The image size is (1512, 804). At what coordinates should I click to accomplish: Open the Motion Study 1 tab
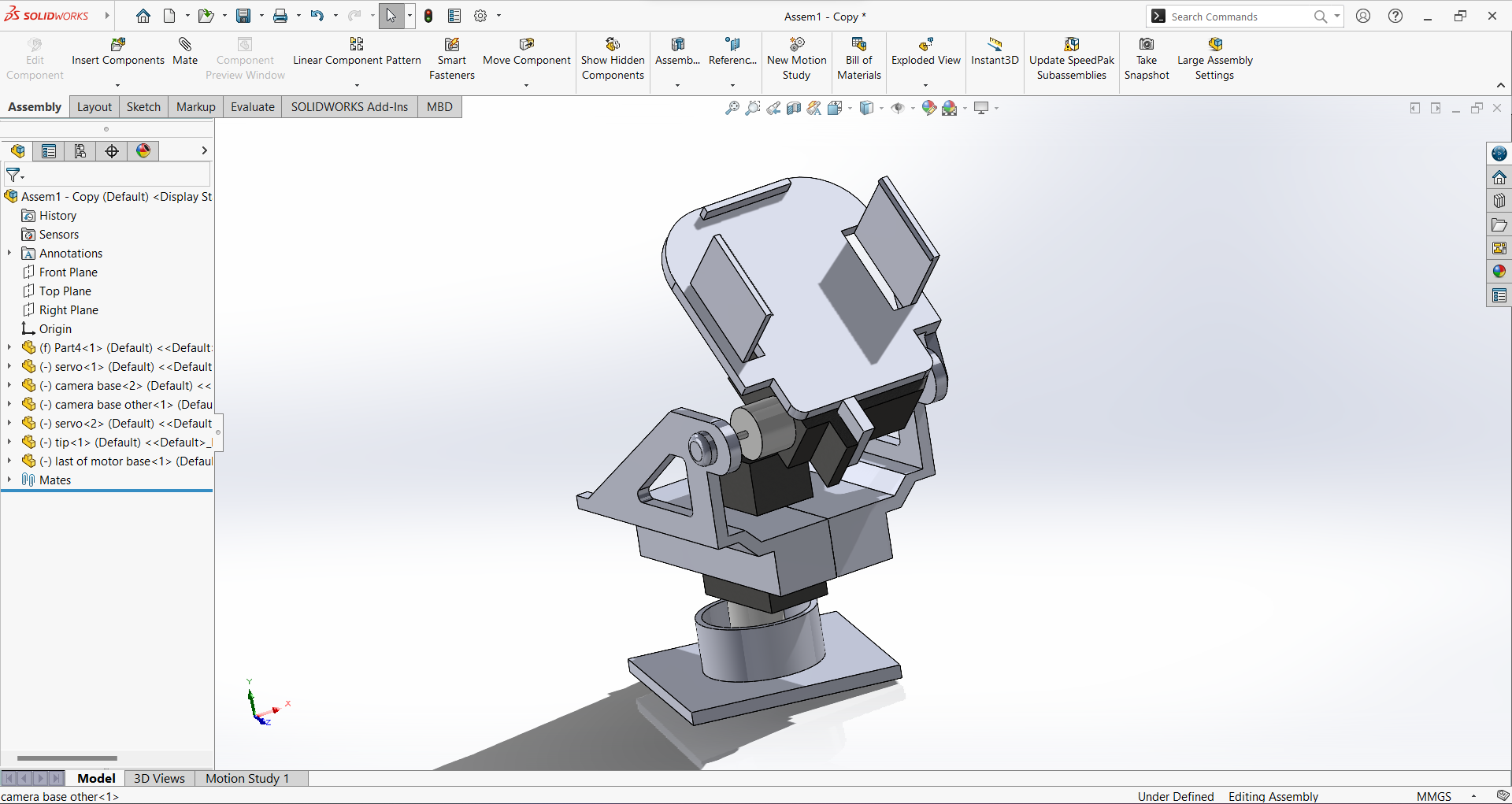pos(246,778)
